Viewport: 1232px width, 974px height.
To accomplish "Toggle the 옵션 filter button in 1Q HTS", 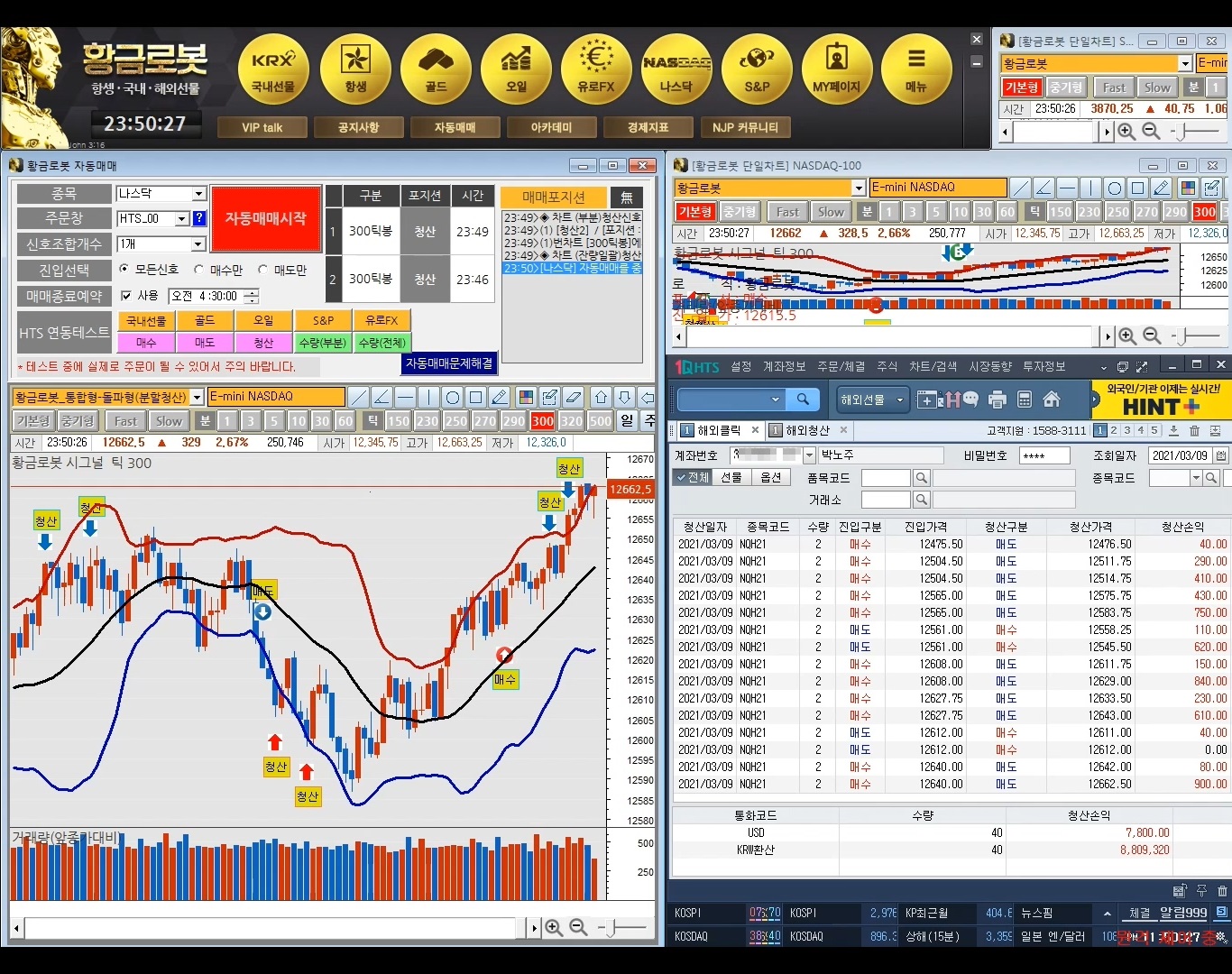I will pyautogui.click(x=771, y=477).
